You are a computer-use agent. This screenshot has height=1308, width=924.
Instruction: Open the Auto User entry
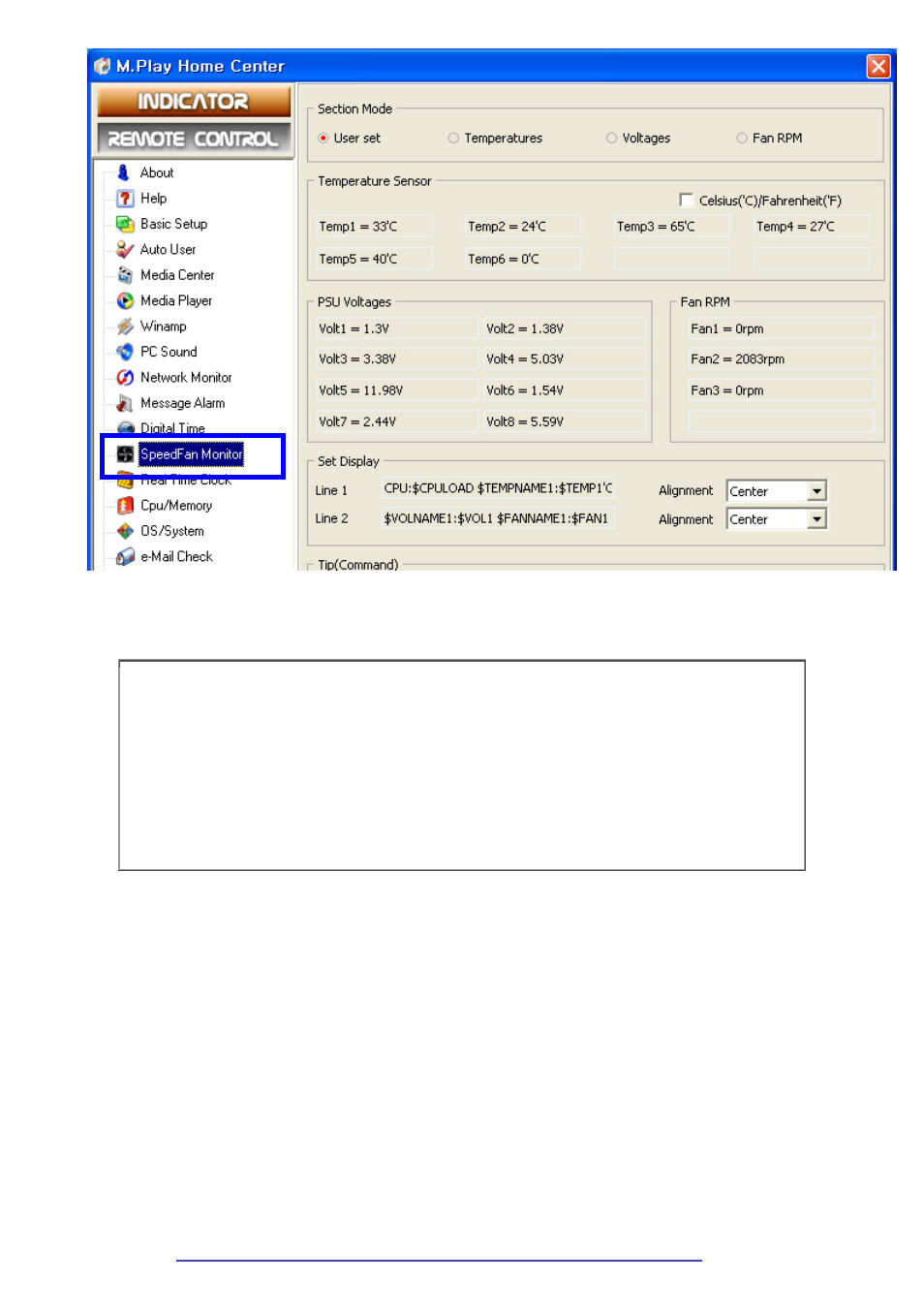(x=168, y=250)
